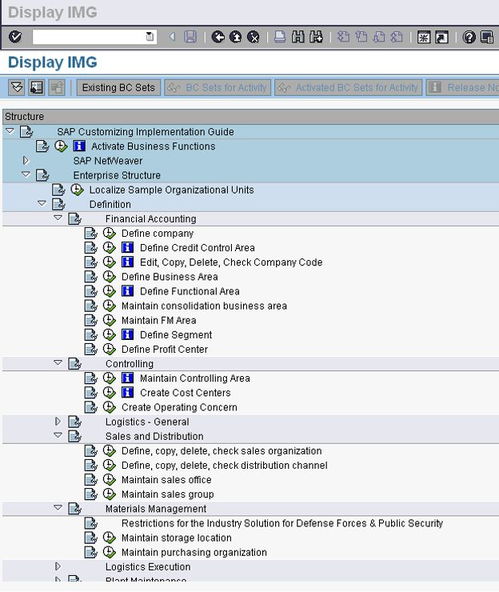
Task: Collapse the Financial Accounting node
Action: 58,218
